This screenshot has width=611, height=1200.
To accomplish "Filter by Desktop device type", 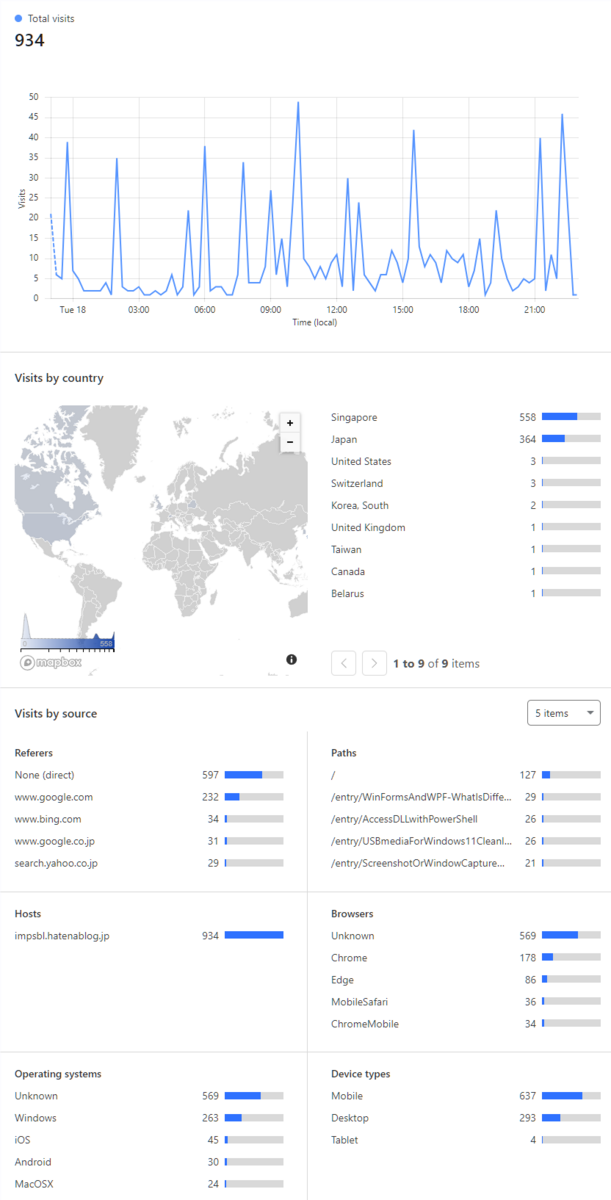I will pos(466,1118).
